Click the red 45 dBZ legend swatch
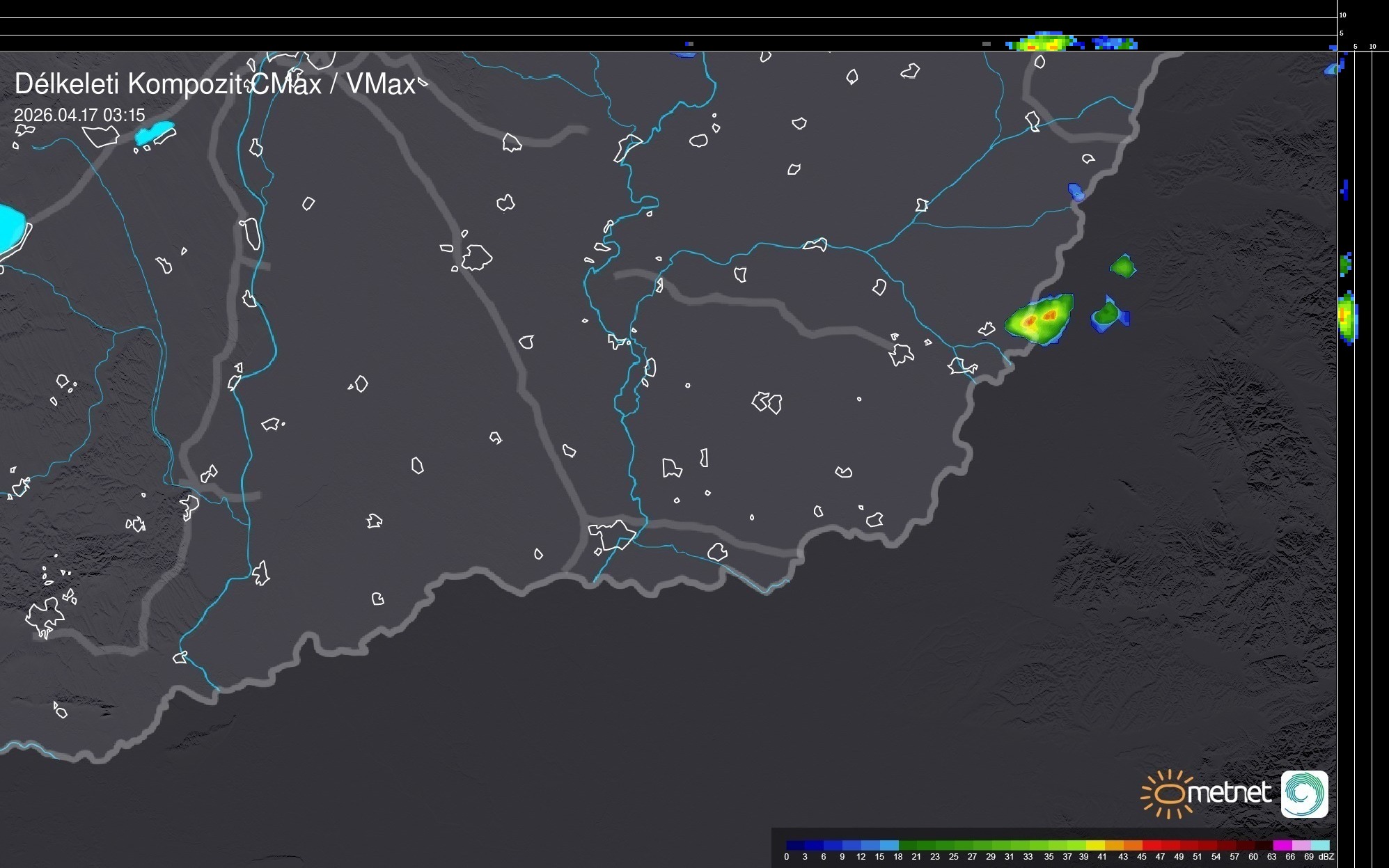1389x868 pixels. tap(1151, 845)
